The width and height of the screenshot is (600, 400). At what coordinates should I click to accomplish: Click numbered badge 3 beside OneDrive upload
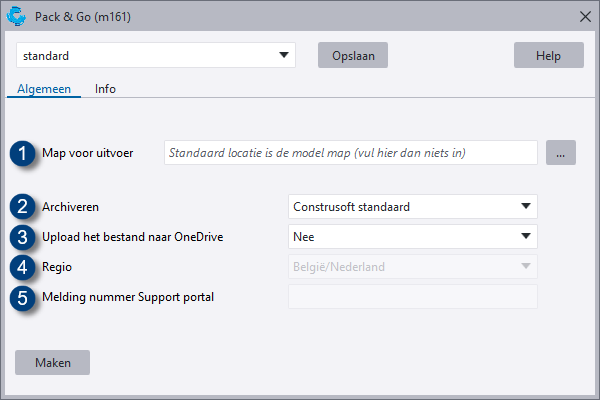coord(22,237)
